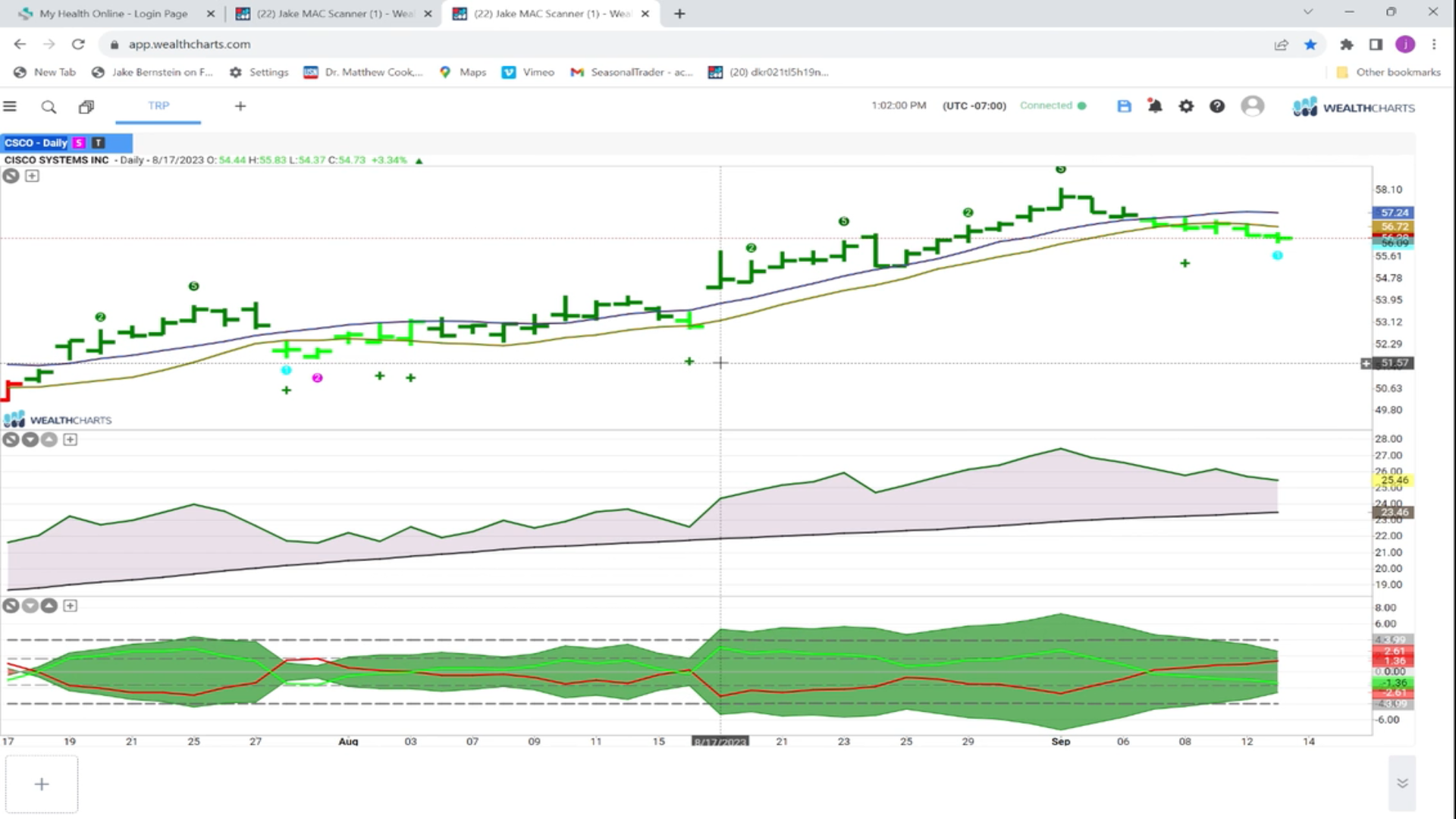Image resolution: width=1456 pixels, height=819 pixels.
Task: Toggle the browser side panel
Action: (1376, 45)
